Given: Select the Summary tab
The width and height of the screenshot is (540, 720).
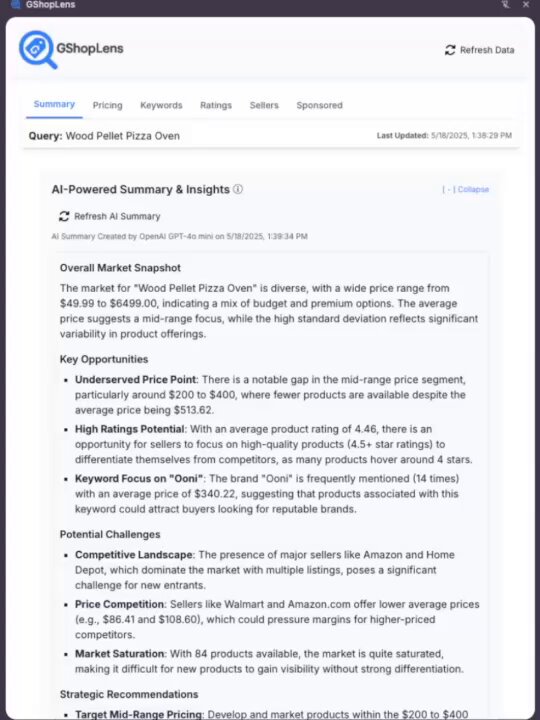Looking at the screenshot, I should (x=54, y=104).
